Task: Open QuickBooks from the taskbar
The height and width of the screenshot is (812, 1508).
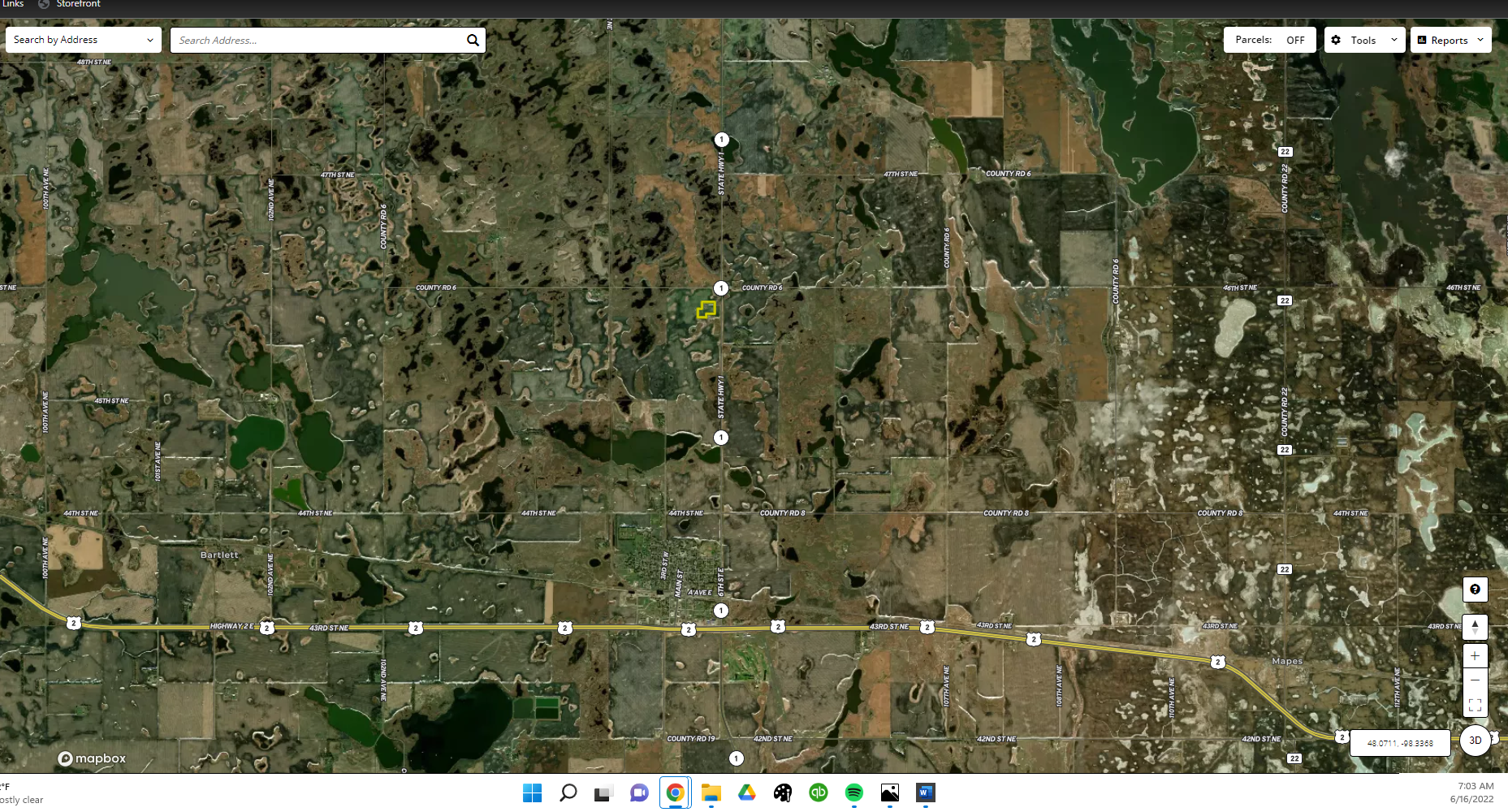Action: coord(818,793)
